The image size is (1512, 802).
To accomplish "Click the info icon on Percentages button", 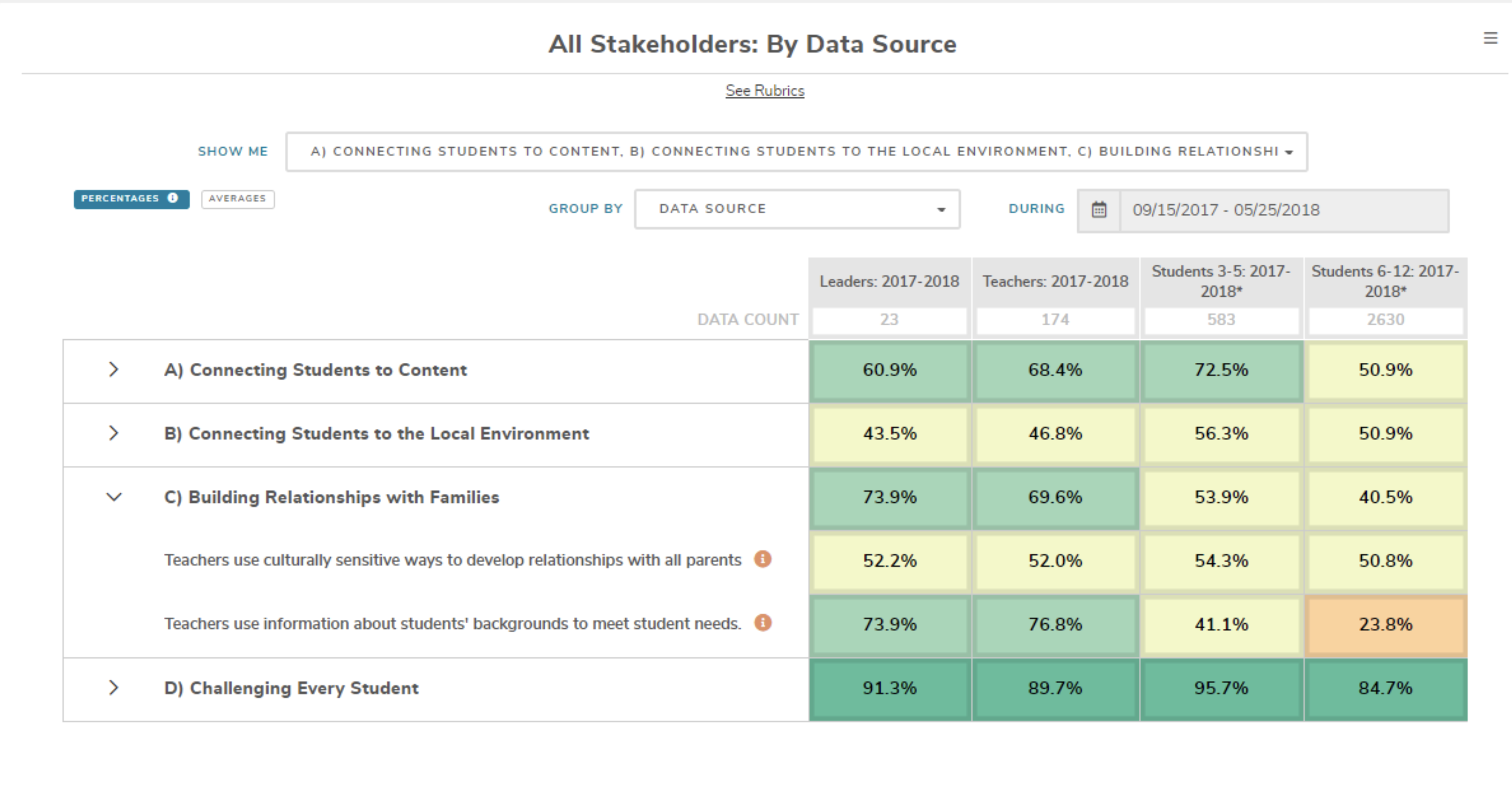I will click(x=172, y=198).
